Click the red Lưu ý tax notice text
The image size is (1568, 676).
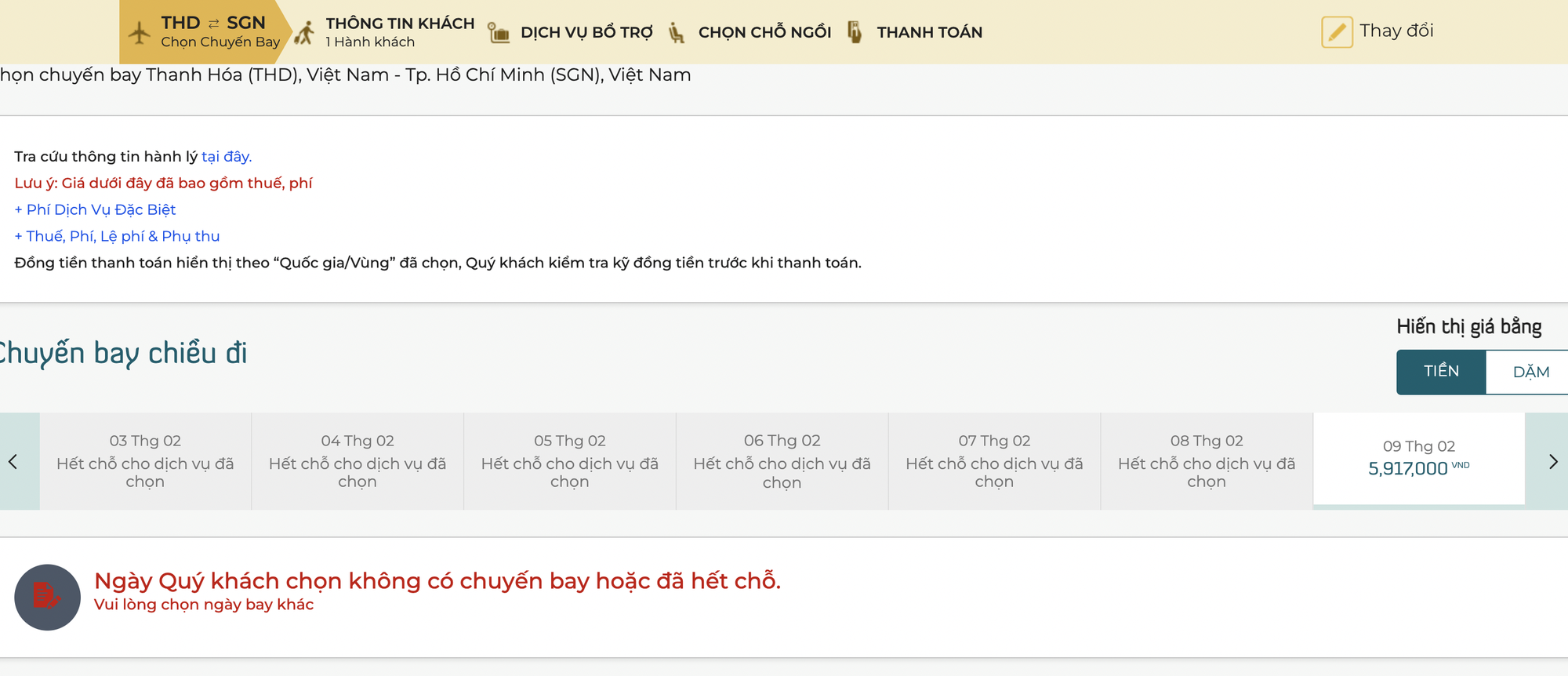pos(163,184)
